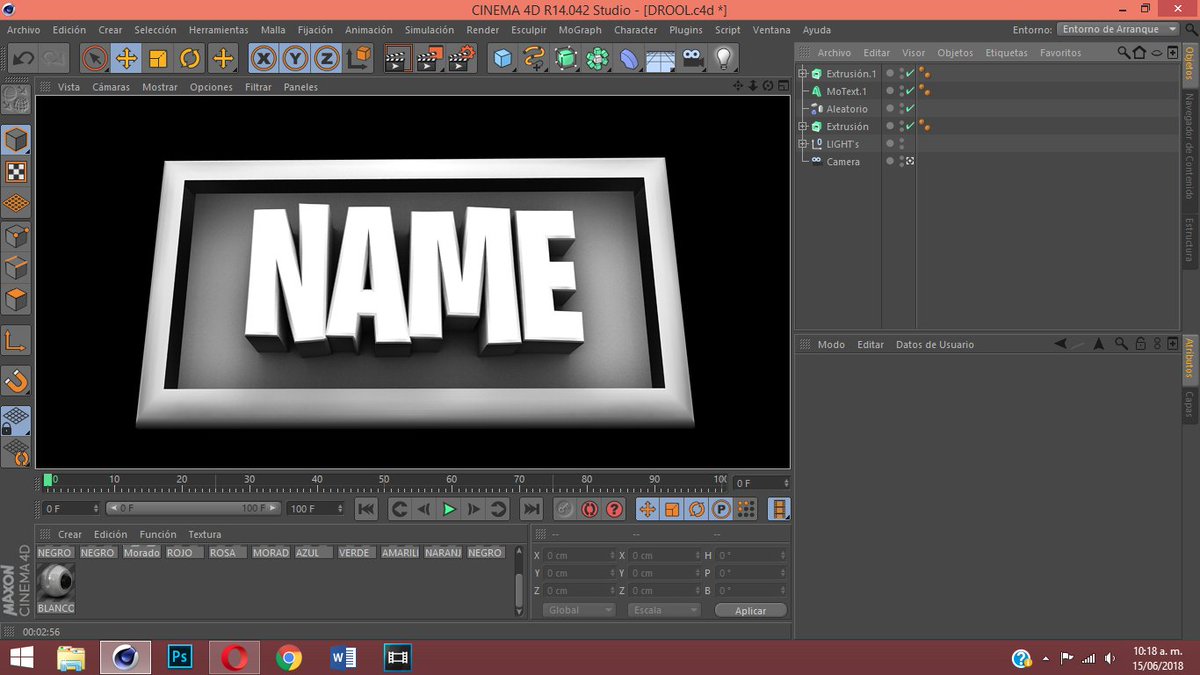This screenshot has height=675, width=1200.
Task: Disable the green checkmark on MoText.1
Action: pos(910,91)
